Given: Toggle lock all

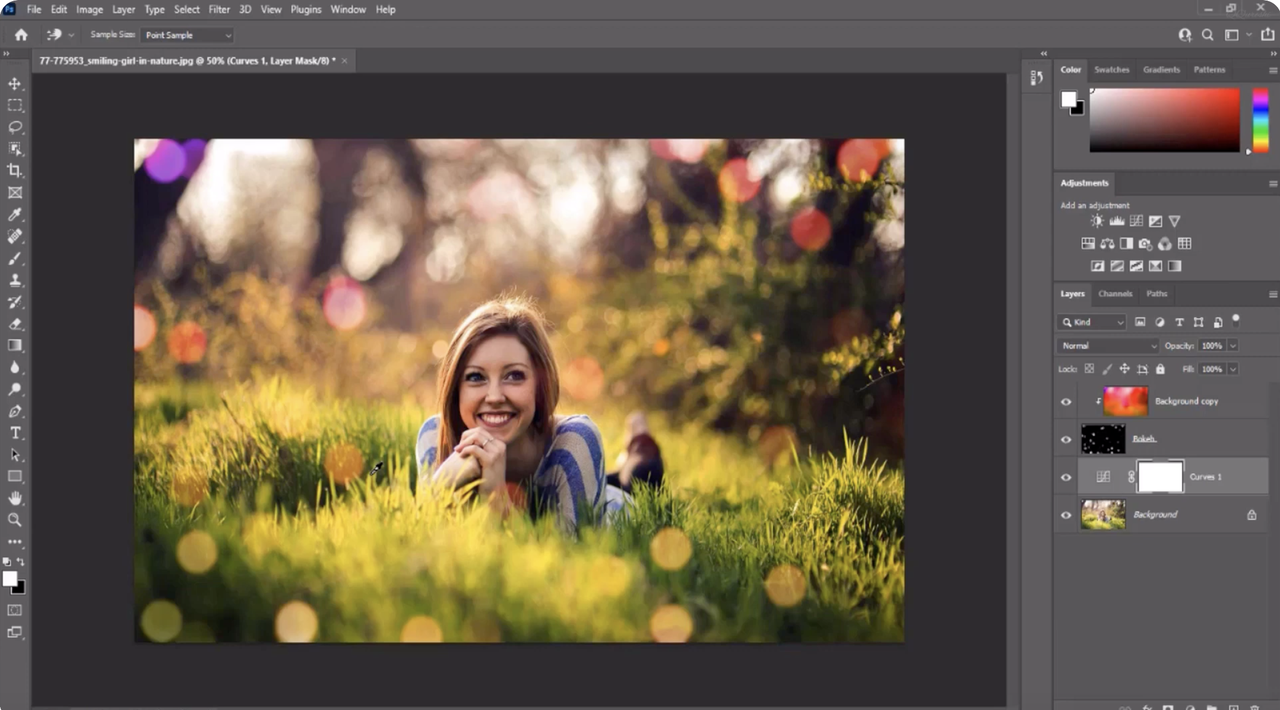Looking at the screenshot, I should 1162,369.
